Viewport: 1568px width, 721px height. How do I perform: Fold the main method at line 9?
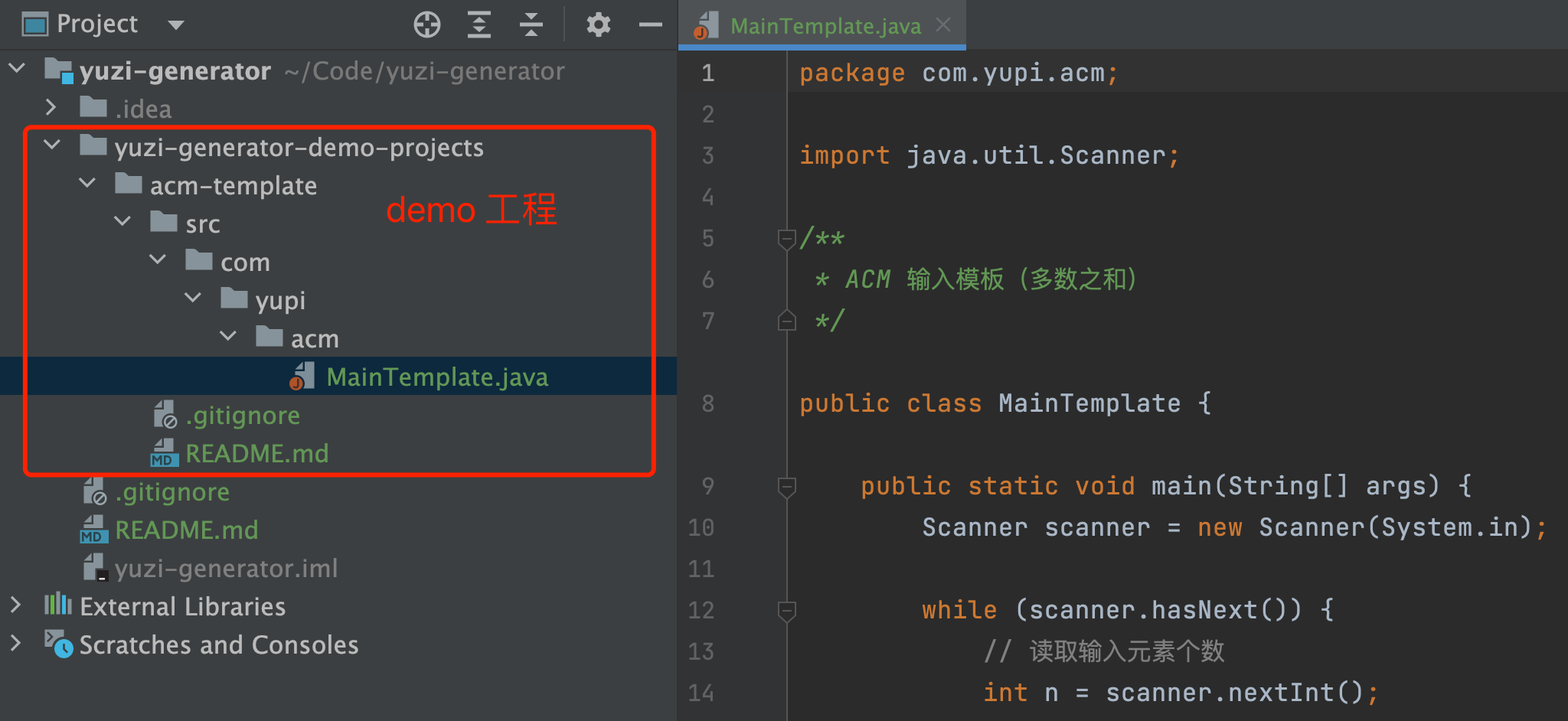tap(786, 487)
